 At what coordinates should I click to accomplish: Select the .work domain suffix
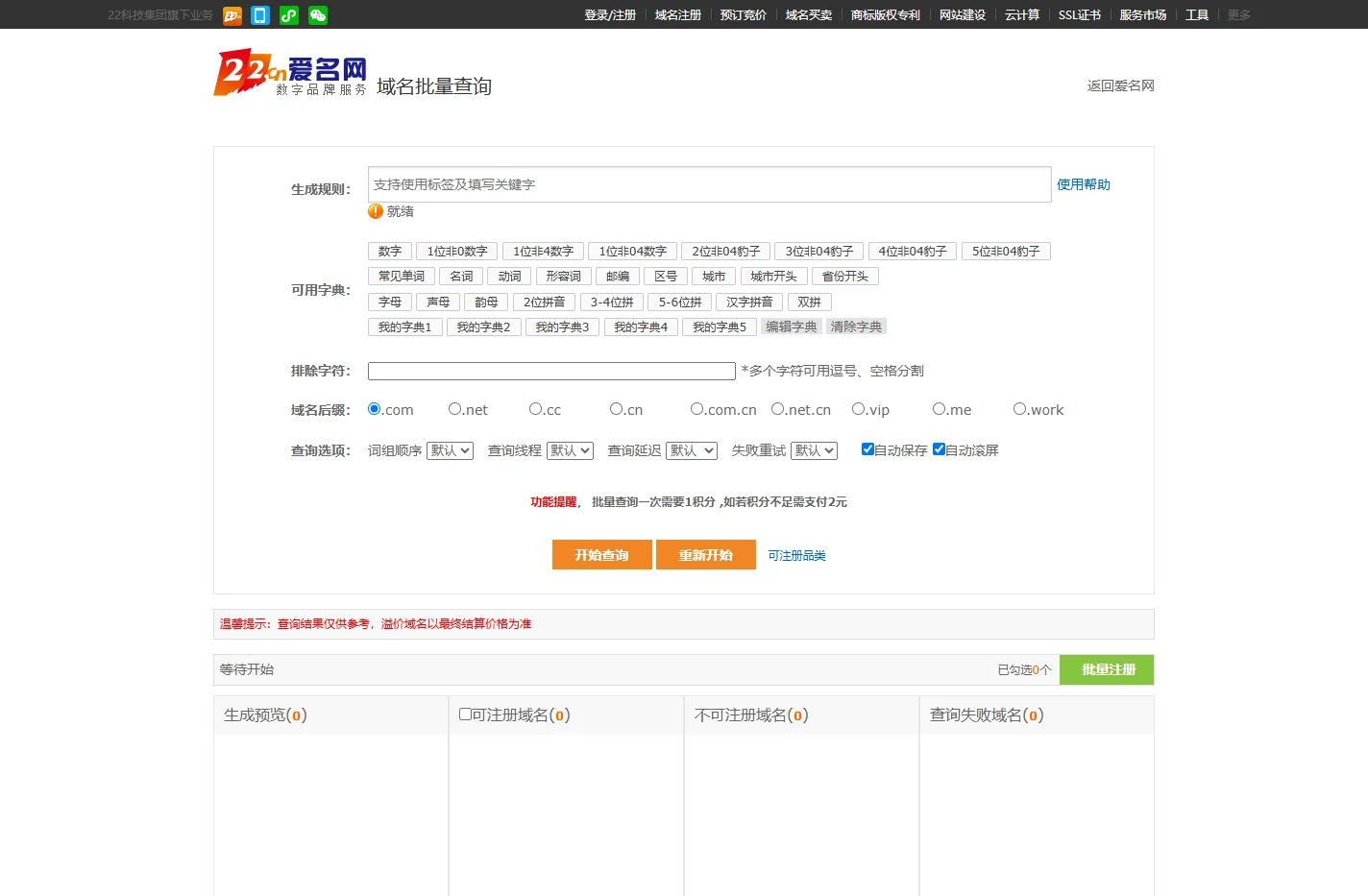pyautogui.click(x=1020, y=409)
